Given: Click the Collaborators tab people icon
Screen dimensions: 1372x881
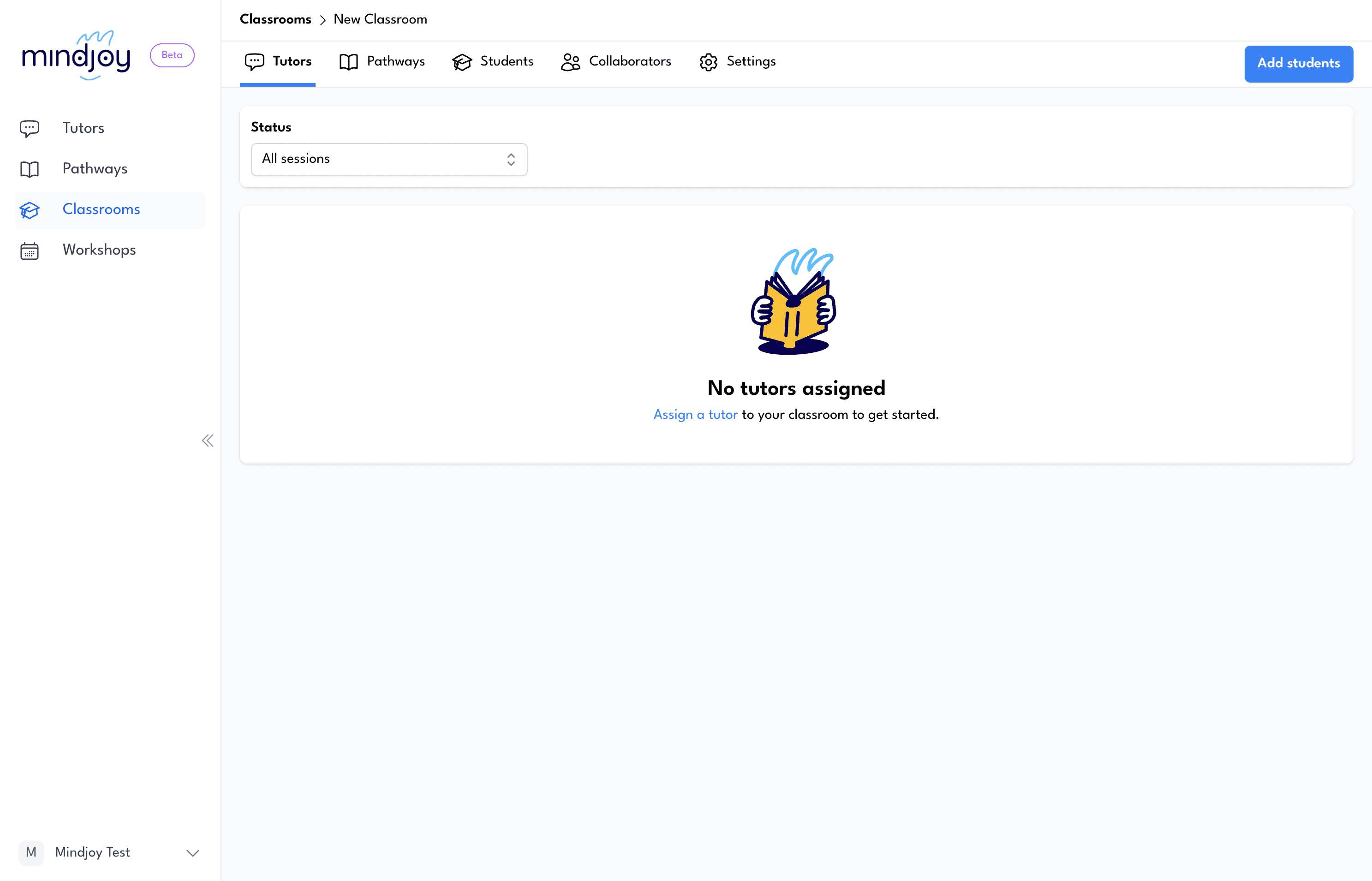Looking at the screenshot, I should 570,62.
